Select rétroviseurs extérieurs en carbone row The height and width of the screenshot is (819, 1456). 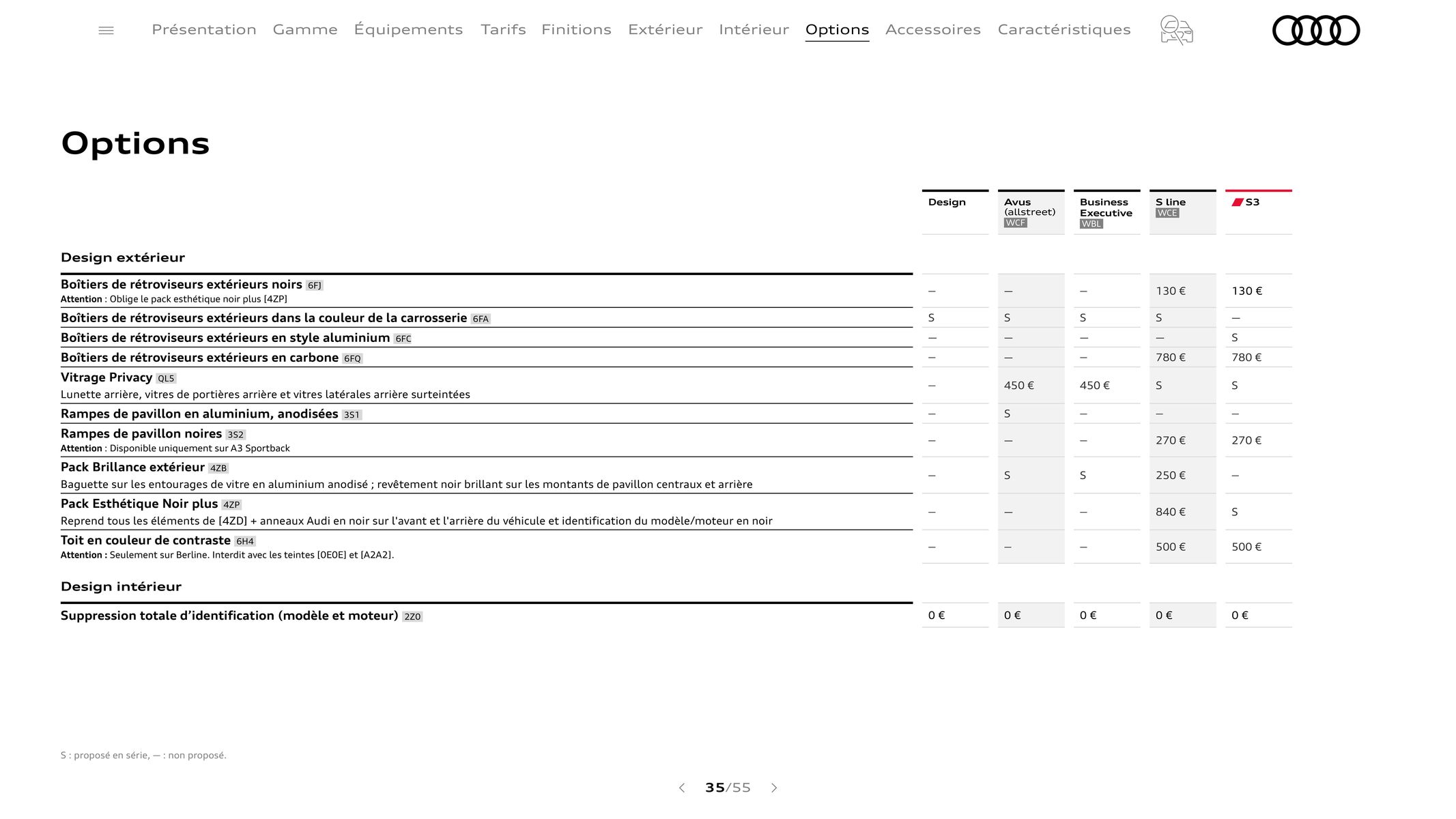tap(487, 358)
